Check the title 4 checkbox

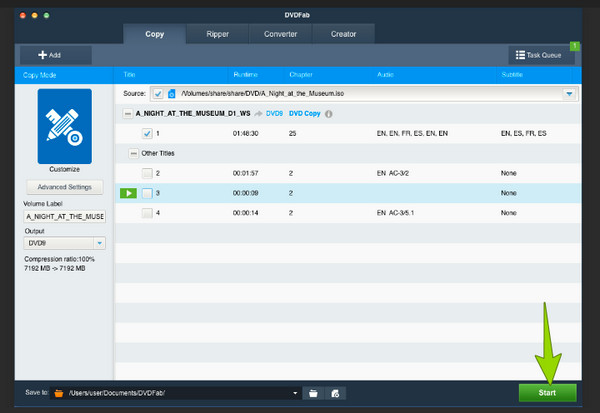click(x=147, y=213)
